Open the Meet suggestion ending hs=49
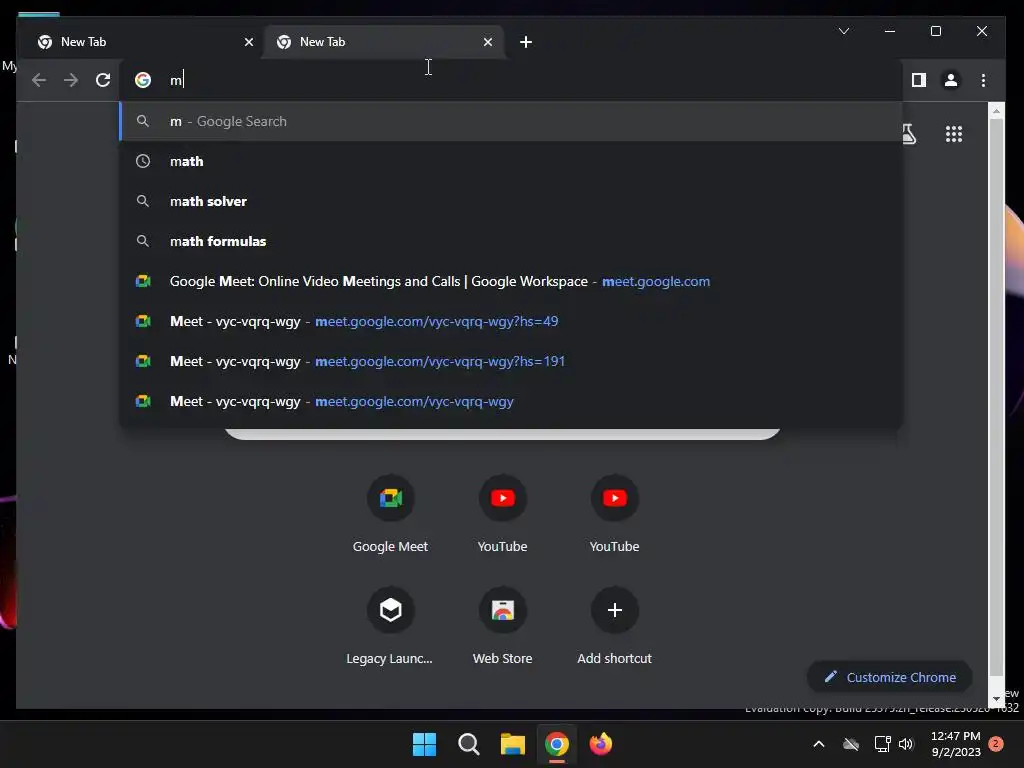Screen dimensions: 1024x768 click(511, 321)
